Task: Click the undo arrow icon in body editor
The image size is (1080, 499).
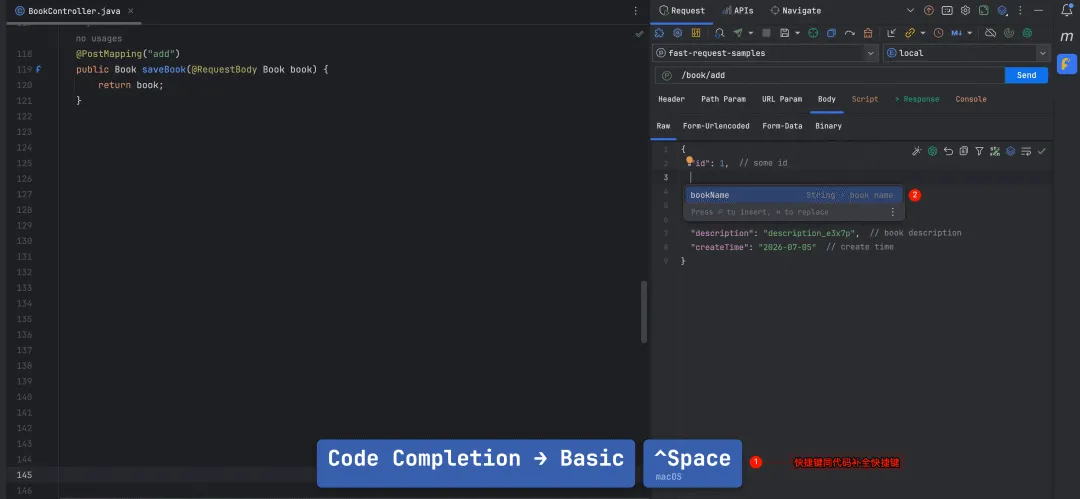Action: (948, 151)
